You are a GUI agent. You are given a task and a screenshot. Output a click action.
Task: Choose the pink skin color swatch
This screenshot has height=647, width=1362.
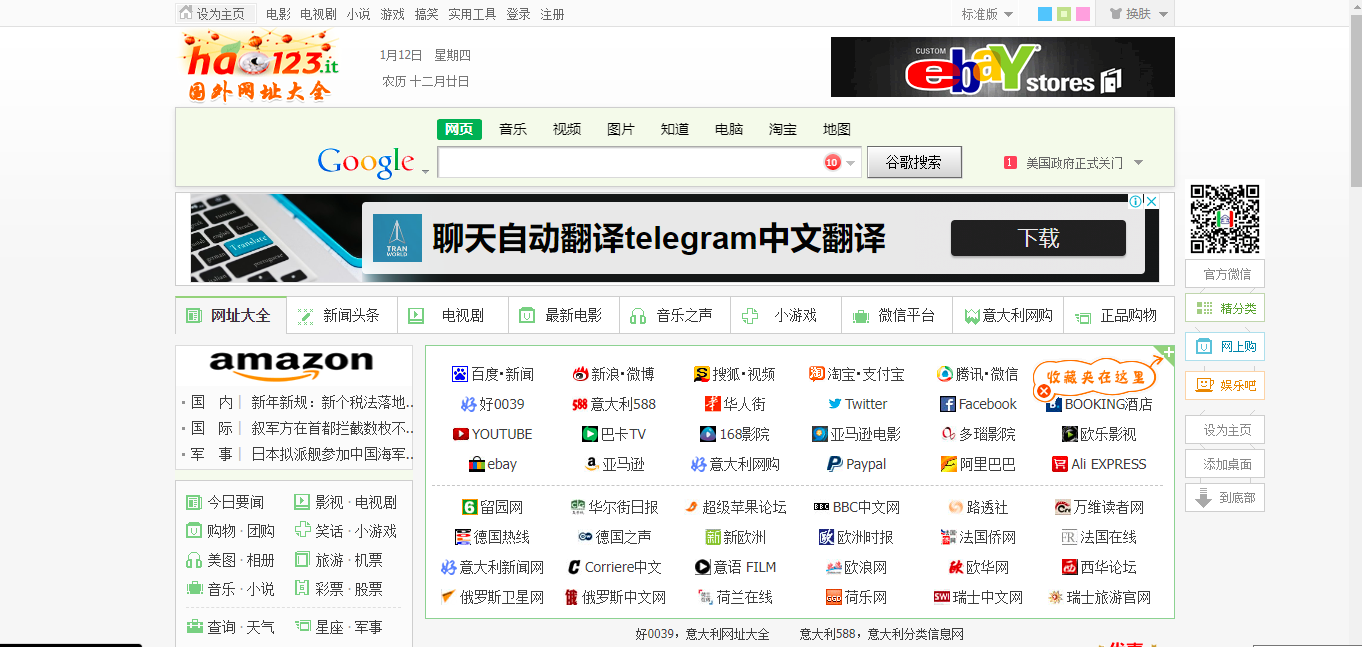[x=1083, y=14]
